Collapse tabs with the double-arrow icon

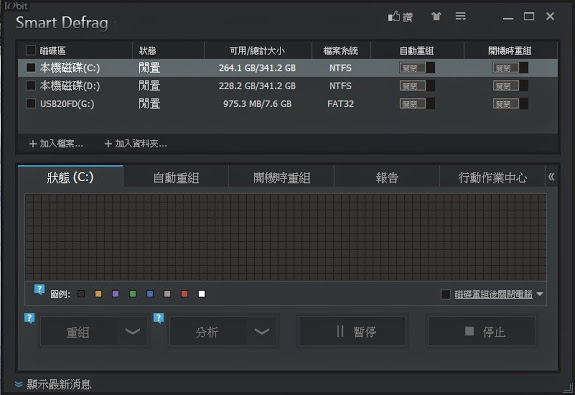pos(551,177)
